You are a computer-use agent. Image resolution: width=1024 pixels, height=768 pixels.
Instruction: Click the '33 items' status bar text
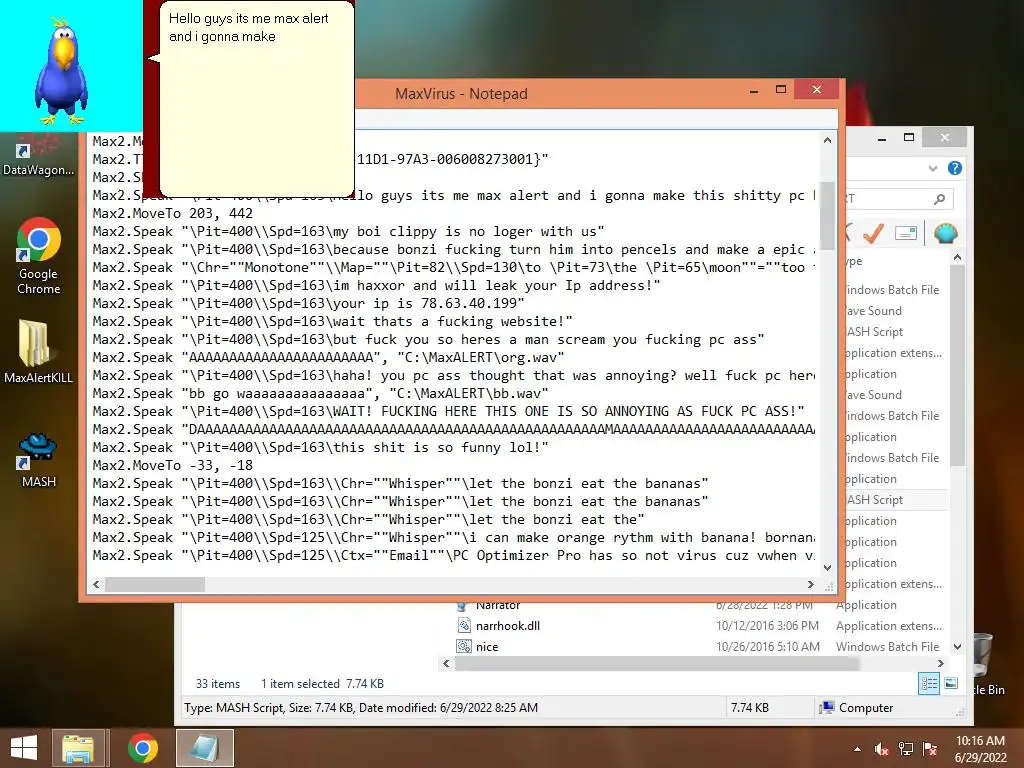tap(217, 684)
